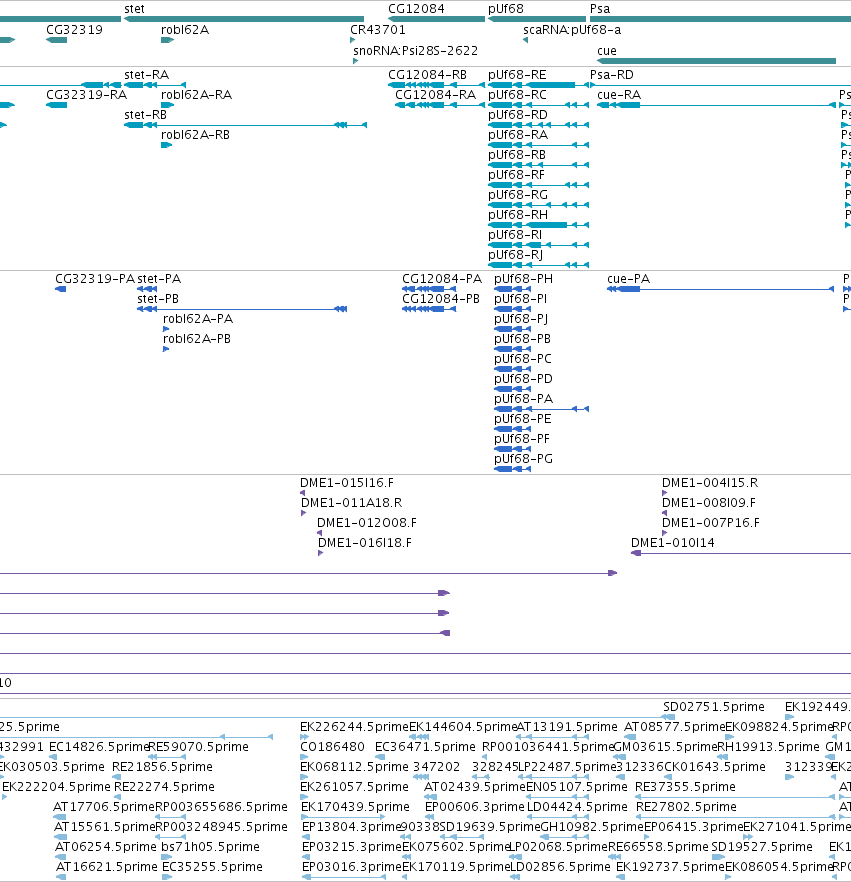Screen dimensions: 851x882
Task: Click transcript pUf68-RF label
Action: (516, 174)
